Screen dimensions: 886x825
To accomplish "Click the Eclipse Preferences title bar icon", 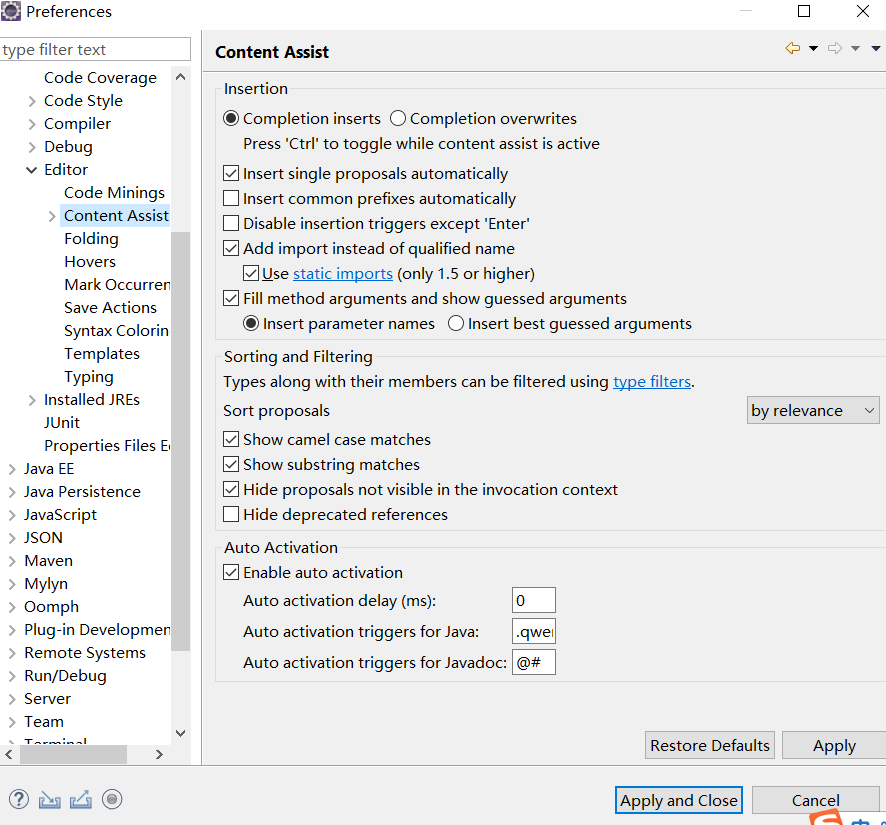I will tap(11, 12).
